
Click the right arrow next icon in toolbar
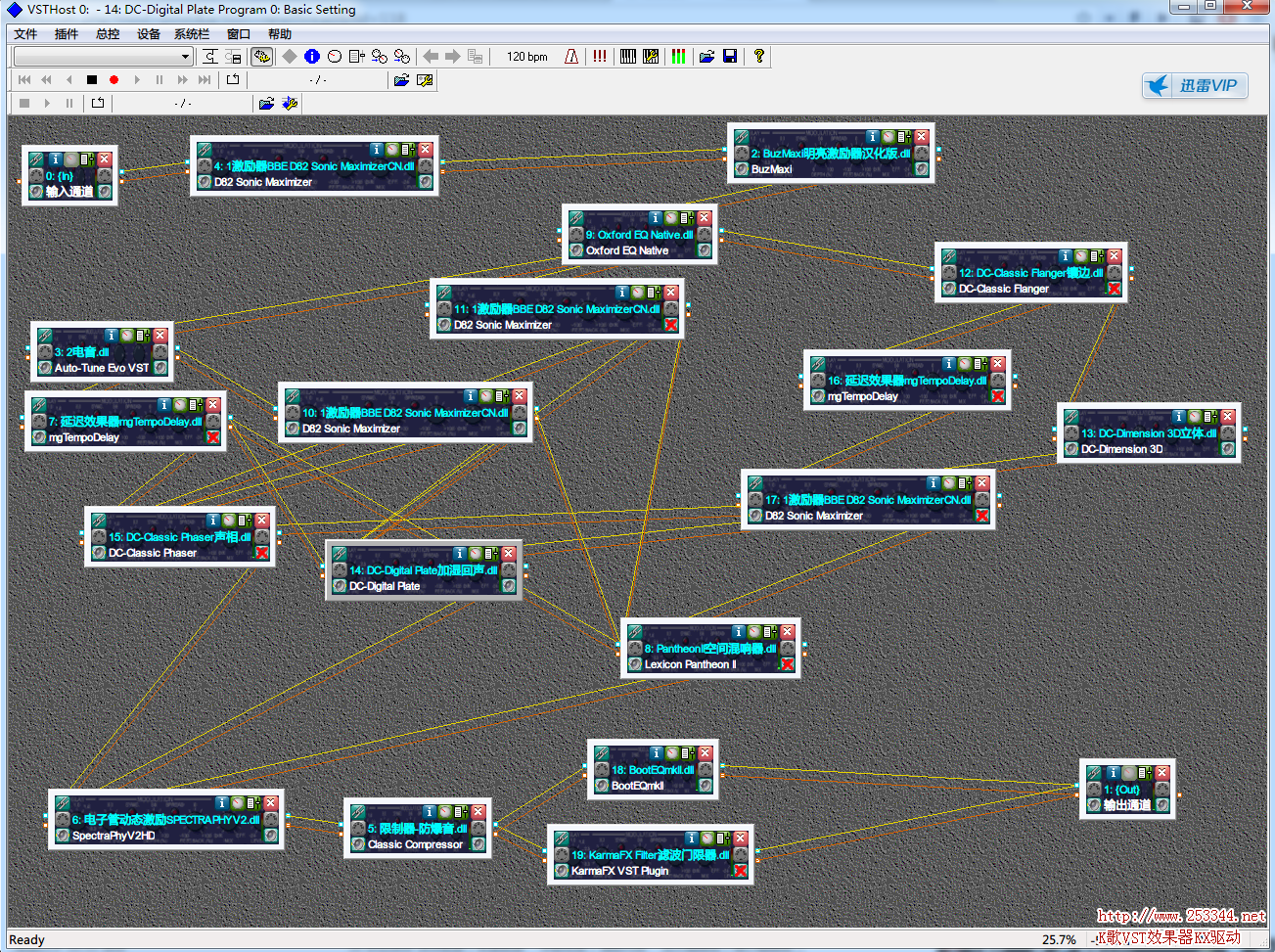click(452, 57)
